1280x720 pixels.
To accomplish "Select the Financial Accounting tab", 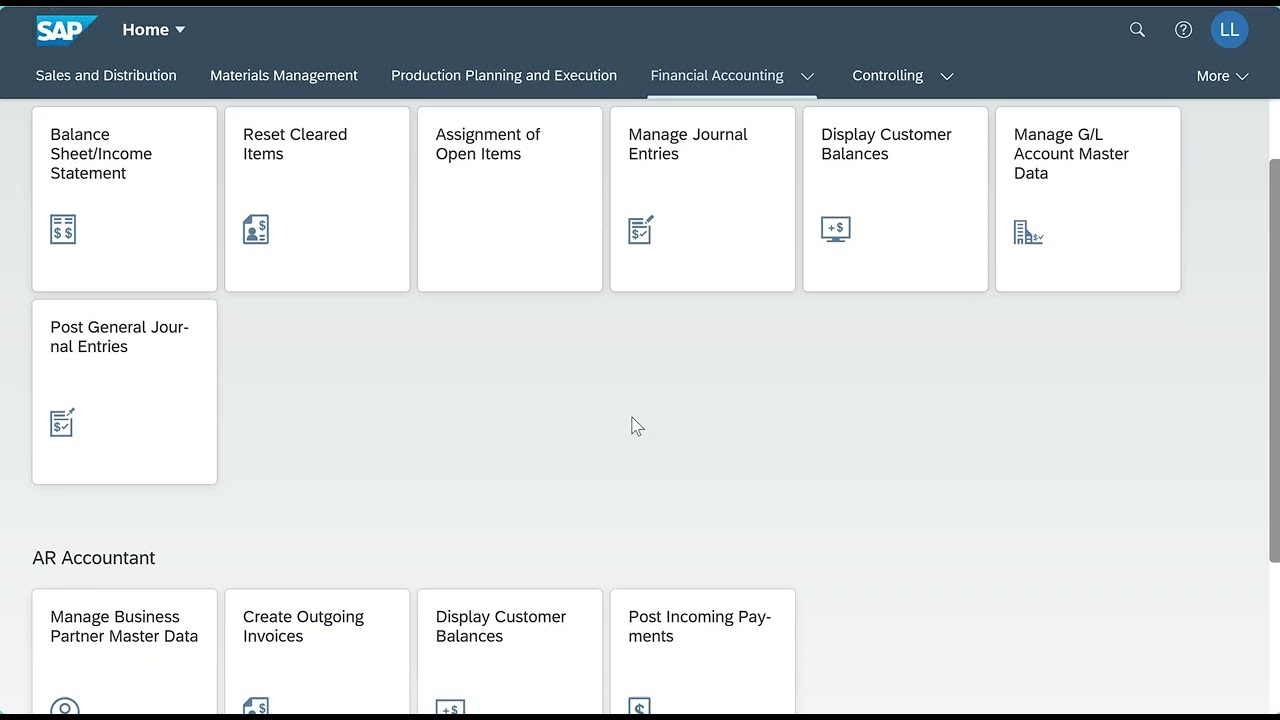I will point(717,75).
